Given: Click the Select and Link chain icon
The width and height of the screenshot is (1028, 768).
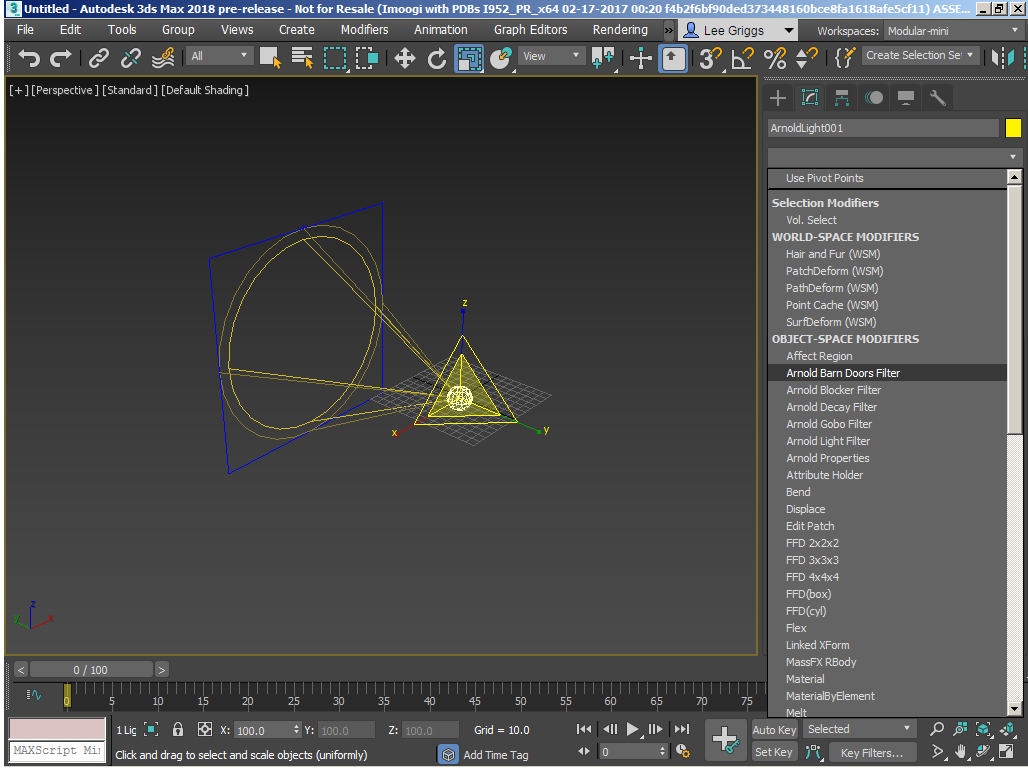Looking at the screenshot, I should [98, 58].
